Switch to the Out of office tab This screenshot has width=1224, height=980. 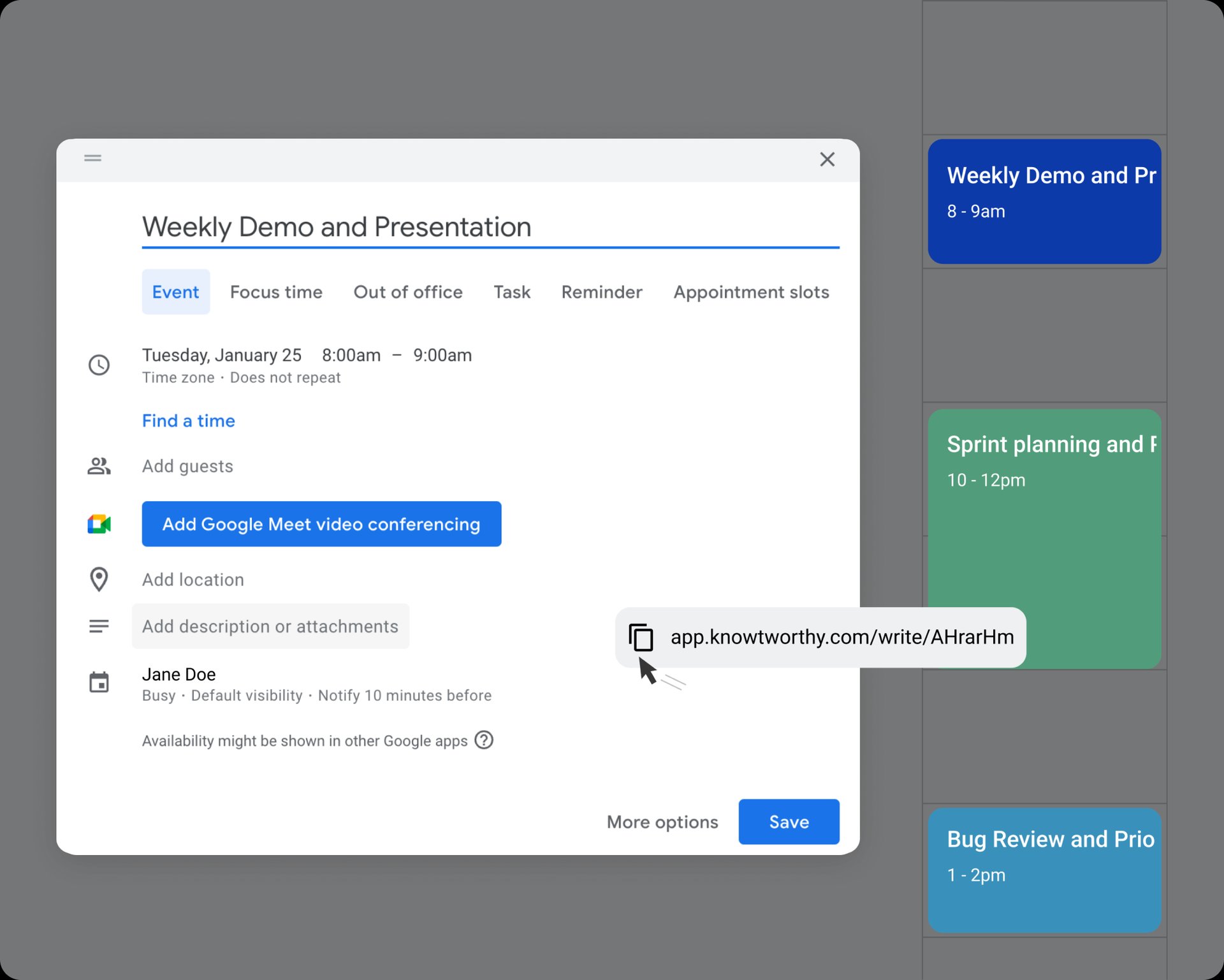408,292
